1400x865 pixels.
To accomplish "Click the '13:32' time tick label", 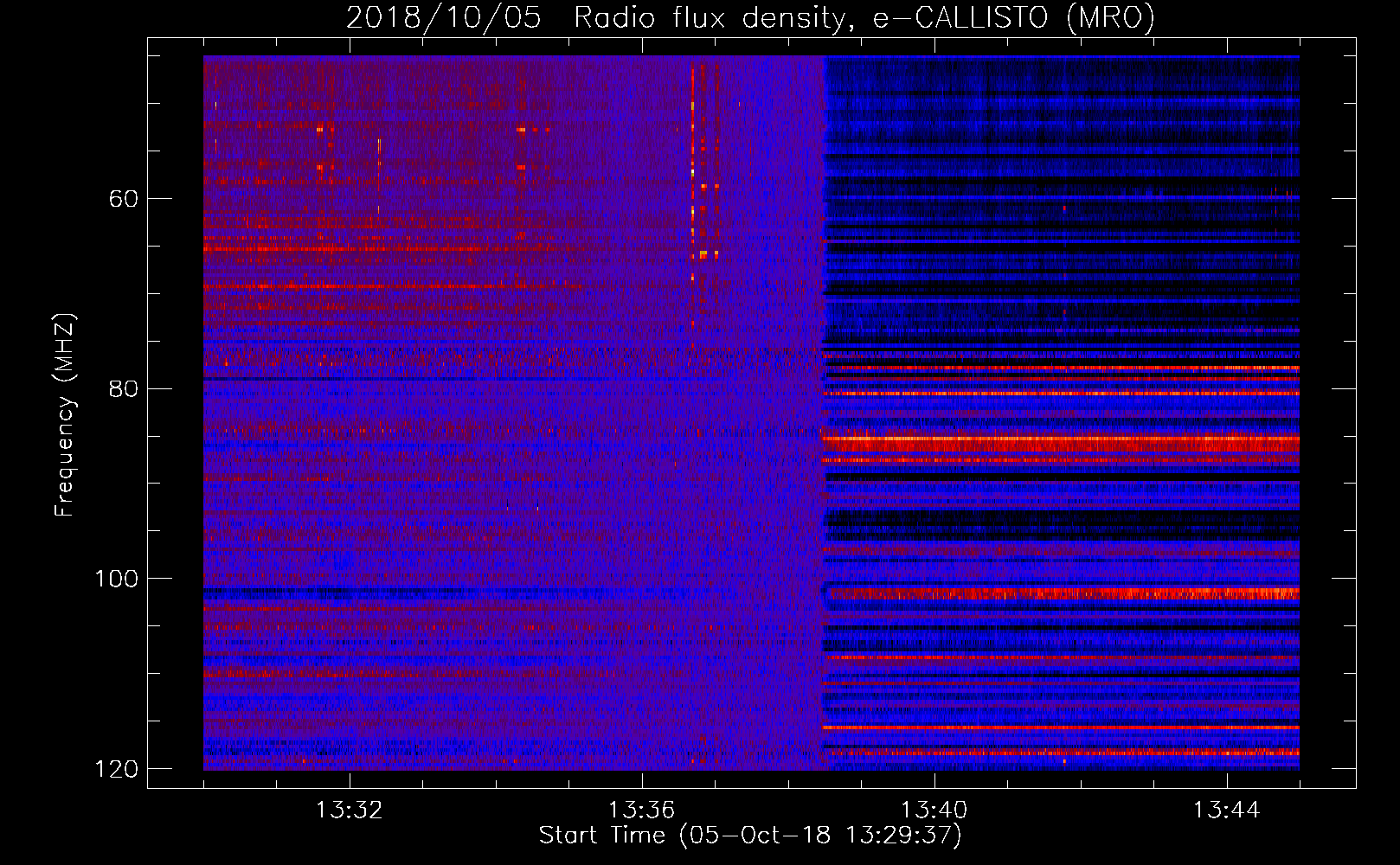I will [349, 811].
